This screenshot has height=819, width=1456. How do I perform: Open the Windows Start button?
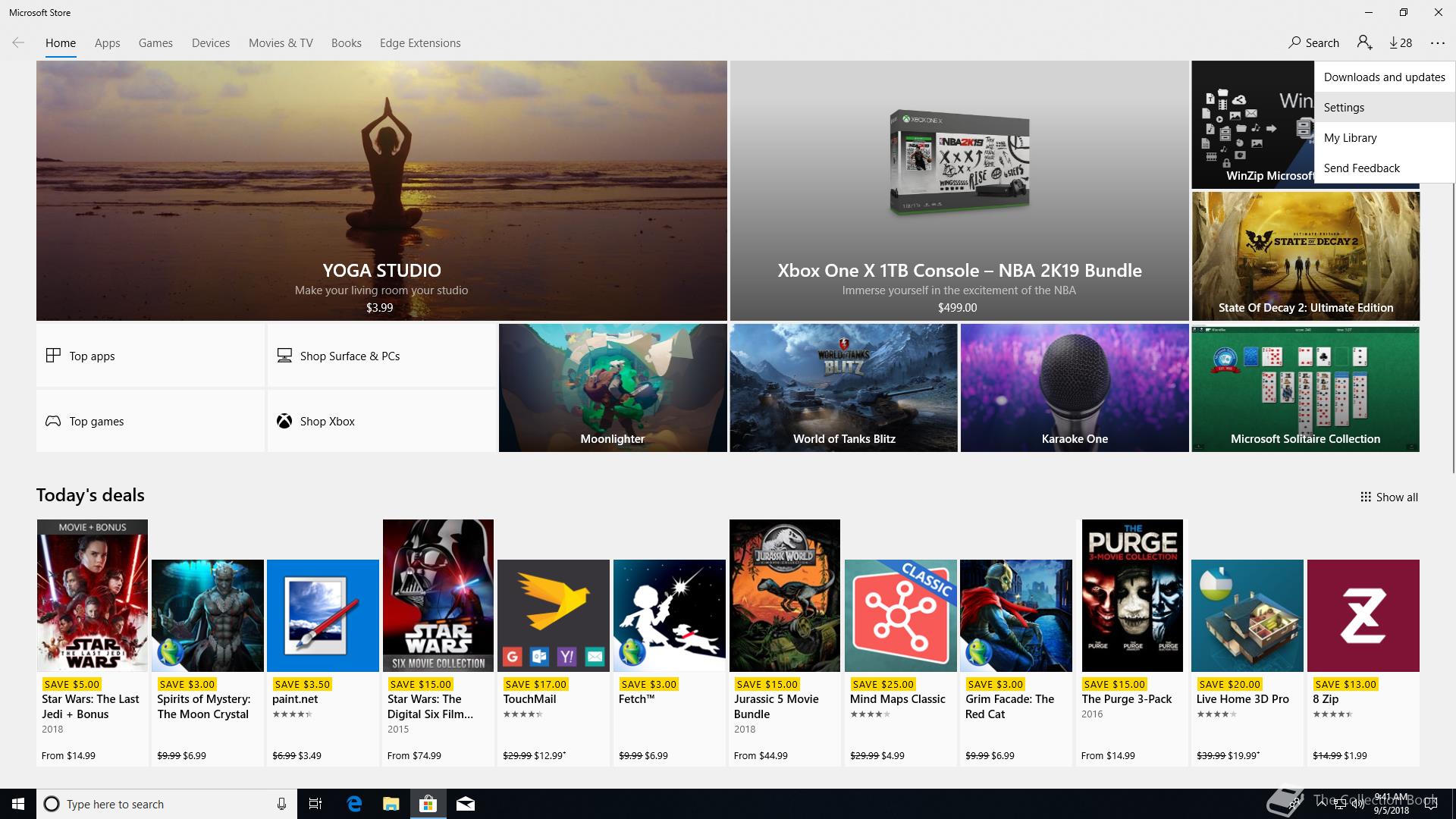18,804
